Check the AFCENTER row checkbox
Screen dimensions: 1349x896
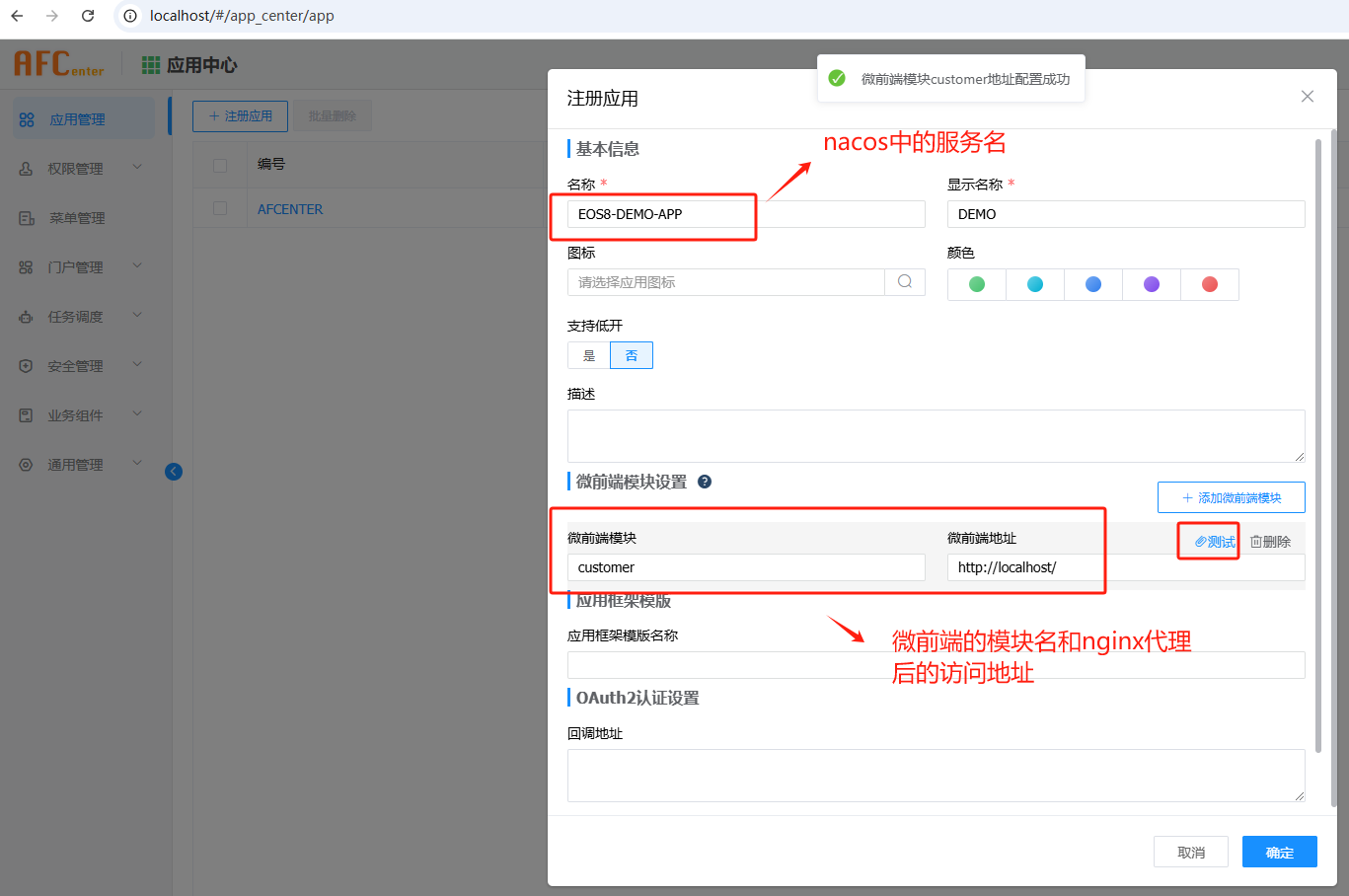coord(220,208)
